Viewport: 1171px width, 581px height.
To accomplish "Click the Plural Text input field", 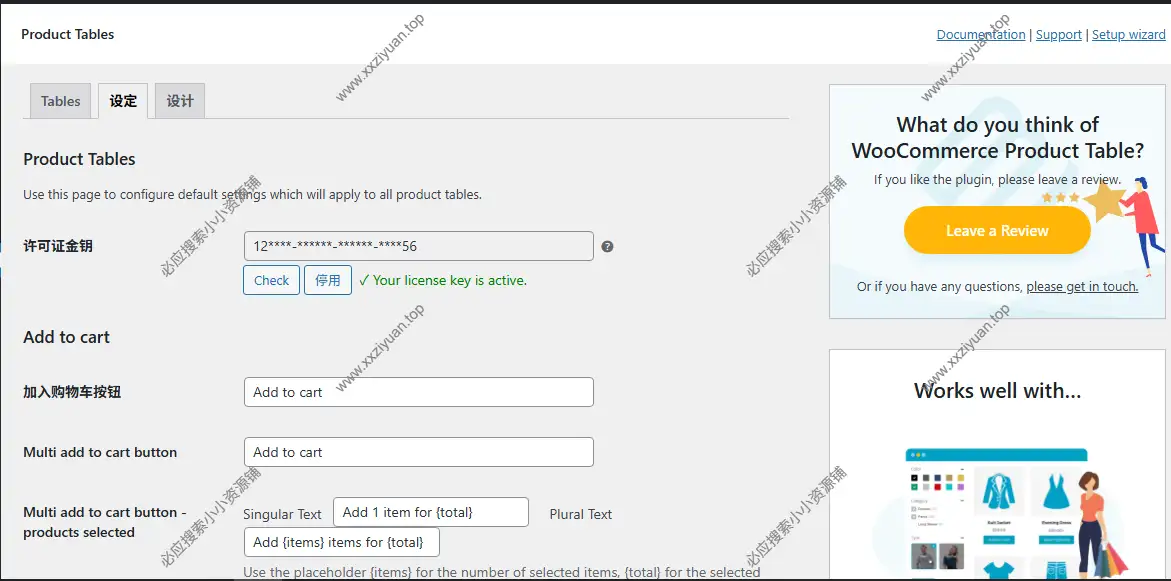I will pos(341,542).
